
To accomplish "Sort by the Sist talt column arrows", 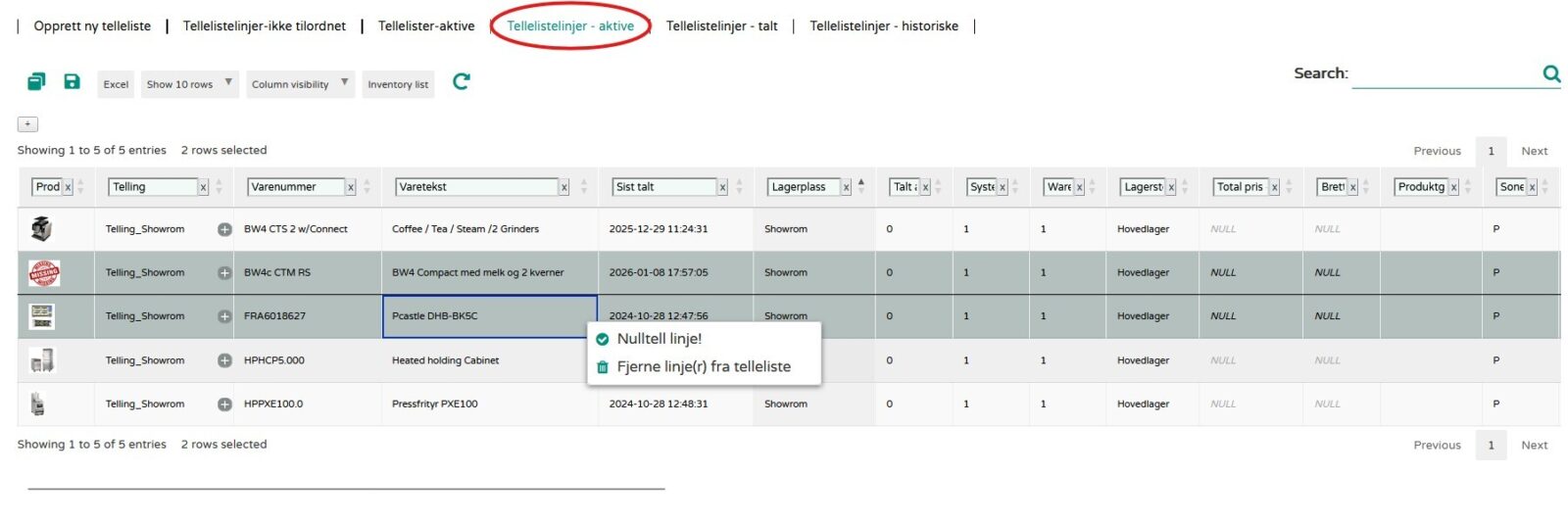I will [x=739, y=187].
